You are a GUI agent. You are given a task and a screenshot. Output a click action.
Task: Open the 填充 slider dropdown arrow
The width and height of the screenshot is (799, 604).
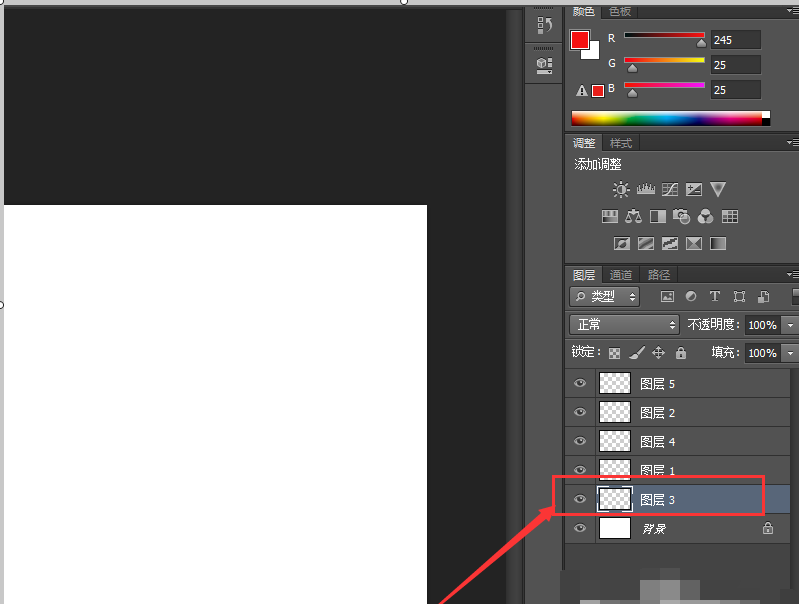tap(790, 353)
